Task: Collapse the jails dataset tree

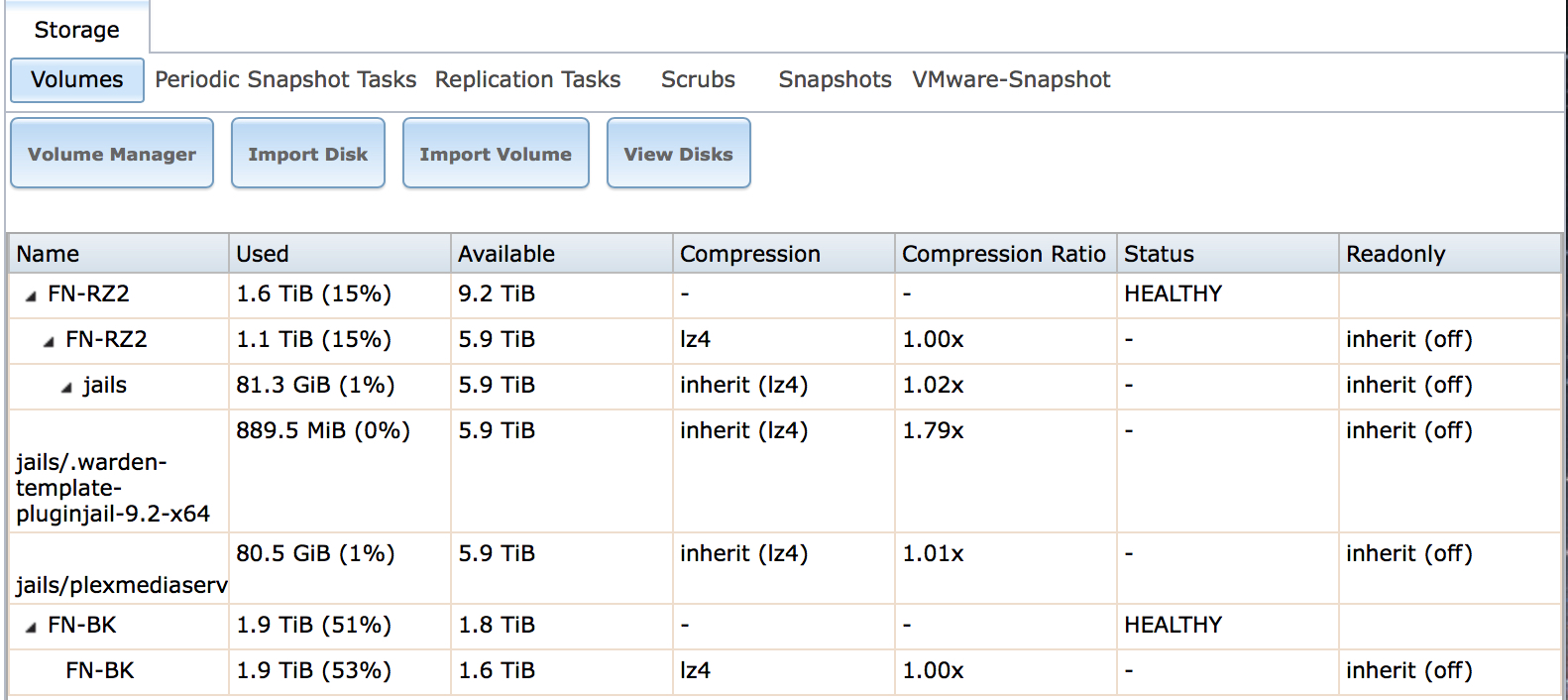Action: point(66,387)
